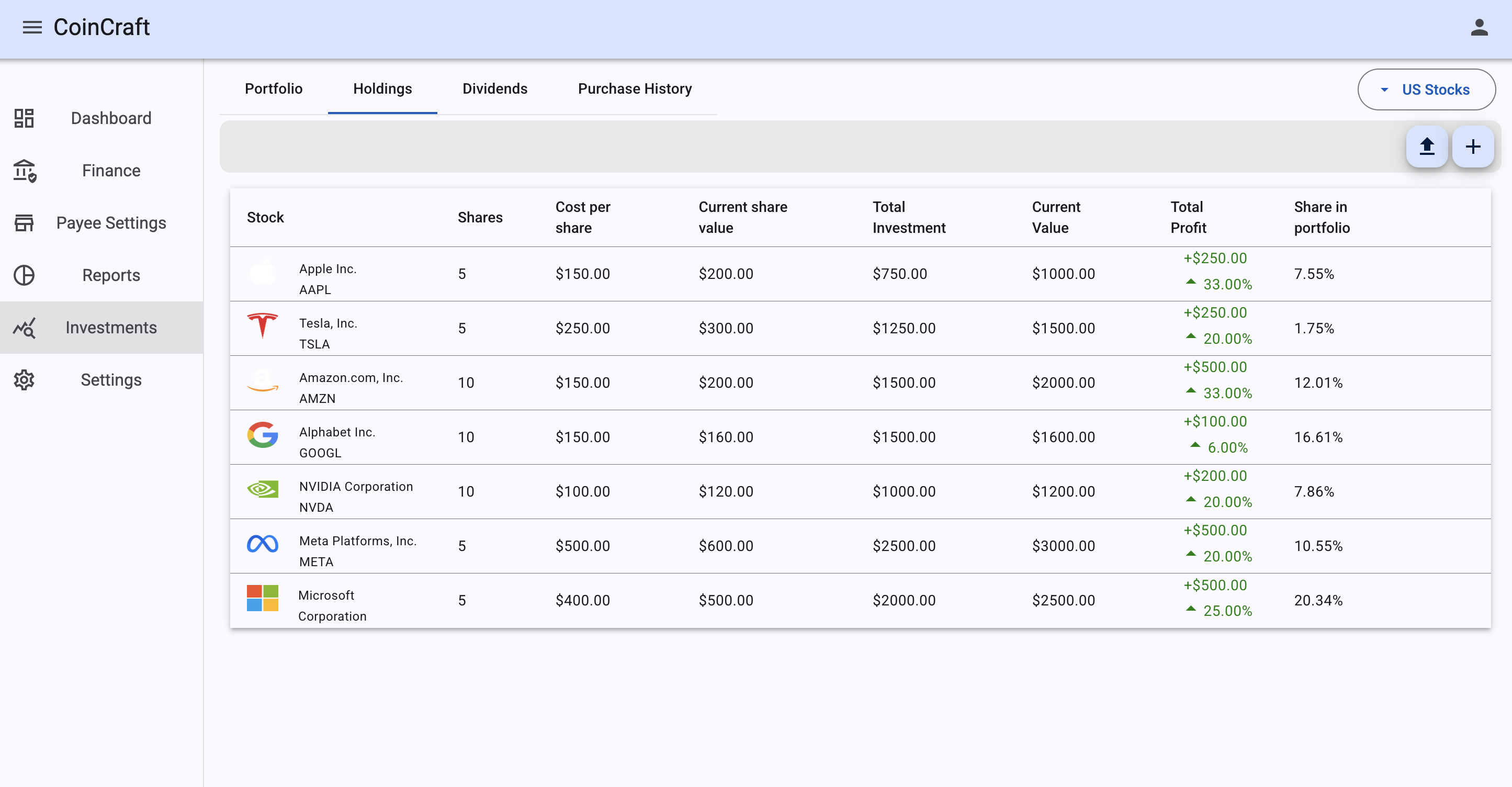
Task: Click the 25.00% profit for Microsoft
Action: point(1227,611)
